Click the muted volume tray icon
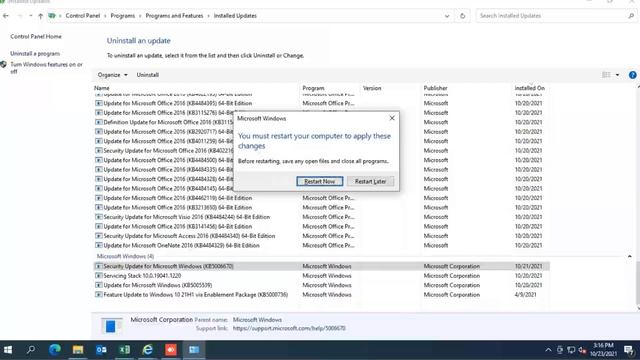Screen dimensions: 640x360 582,350
